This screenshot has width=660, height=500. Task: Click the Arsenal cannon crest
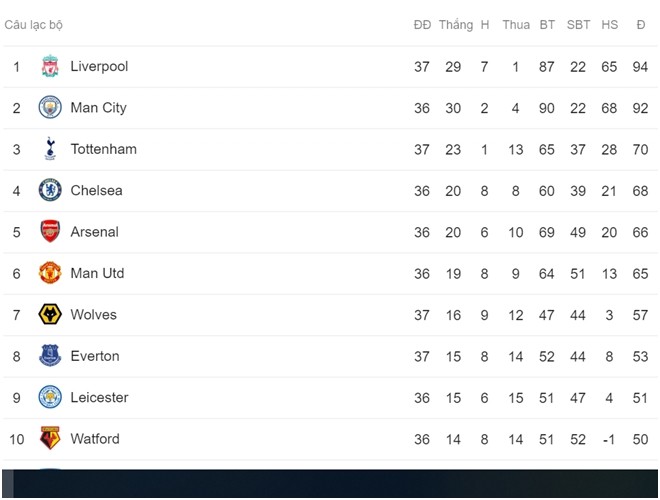click(50, 231)
